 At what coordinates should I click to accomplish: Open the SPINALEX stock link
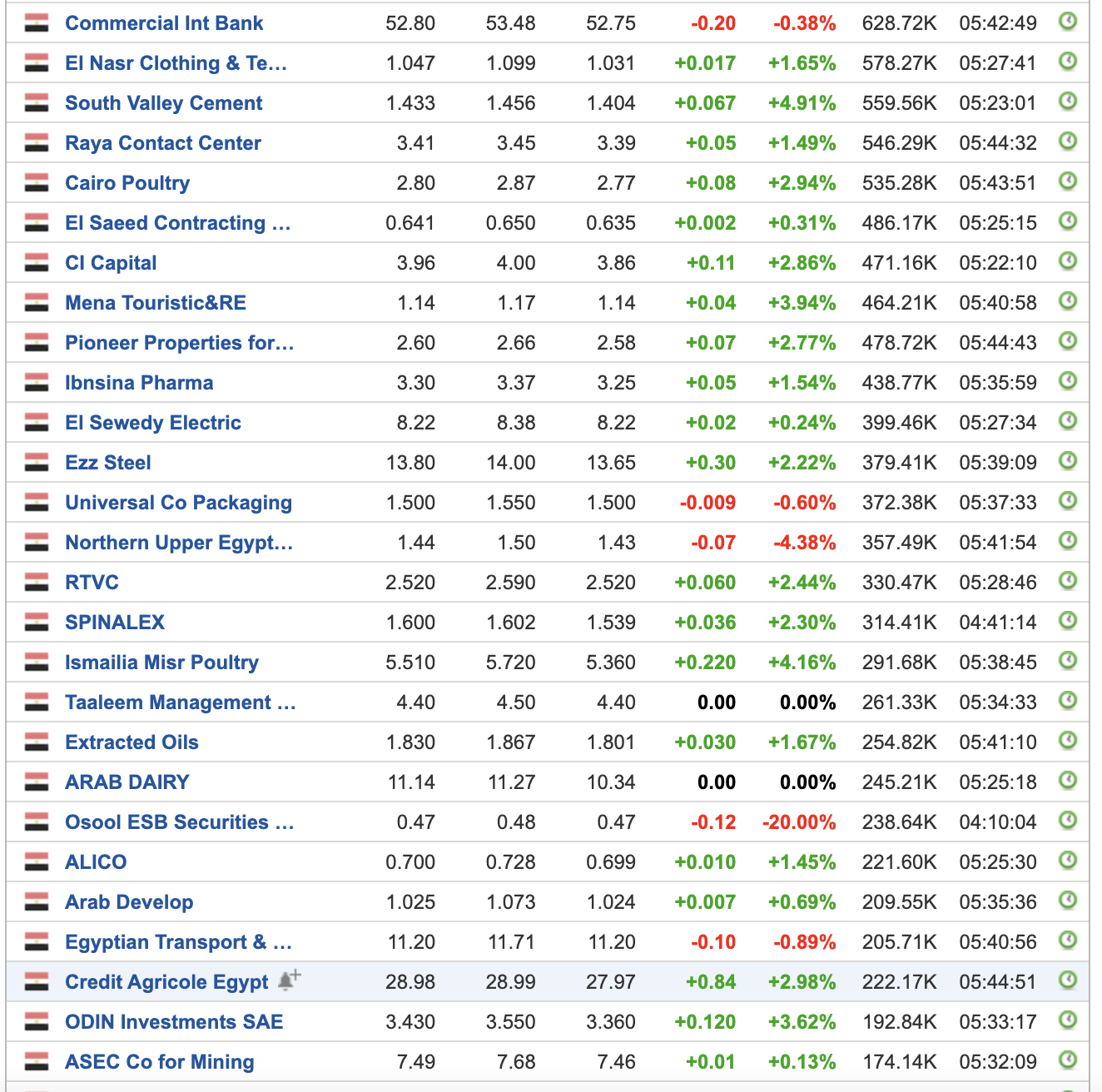coord(115,623)
